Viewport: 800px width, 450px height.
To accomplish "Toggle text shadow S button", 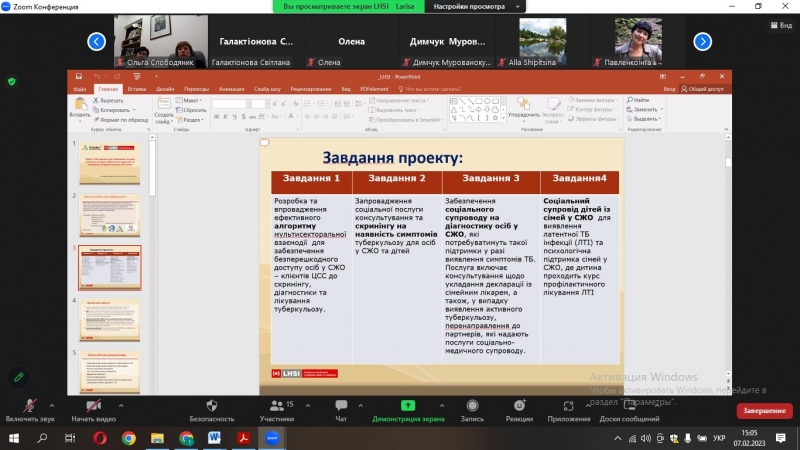I will 243,117.
